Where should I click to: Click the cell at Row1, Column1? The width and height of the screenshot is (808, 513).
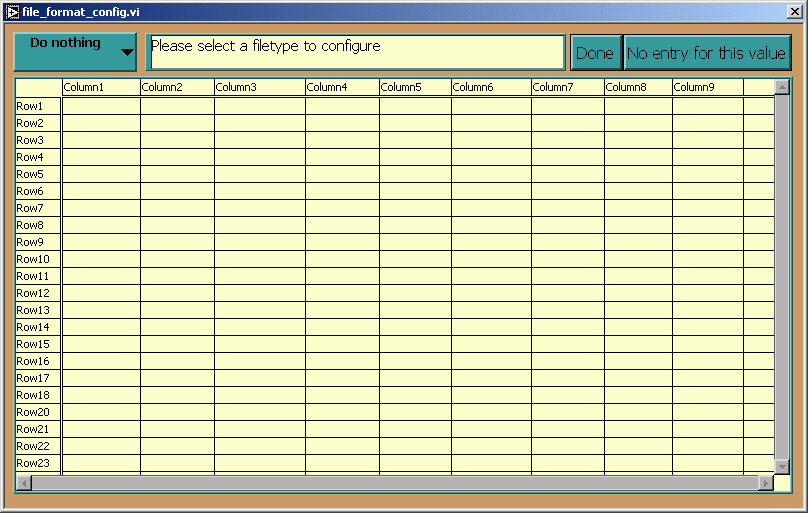(101, 106)
